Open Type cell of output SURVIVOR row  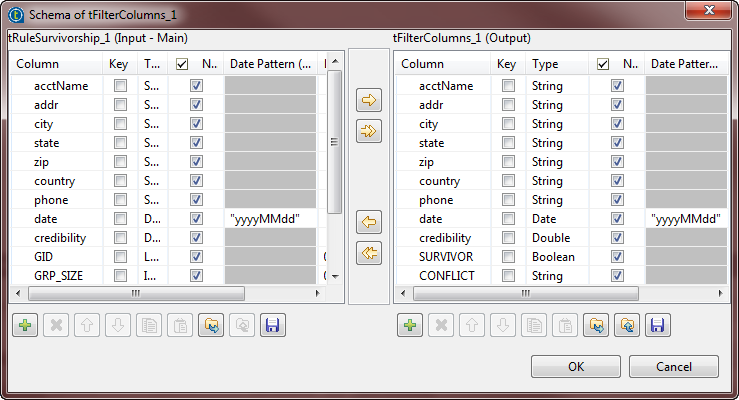[x=557, y=257]
